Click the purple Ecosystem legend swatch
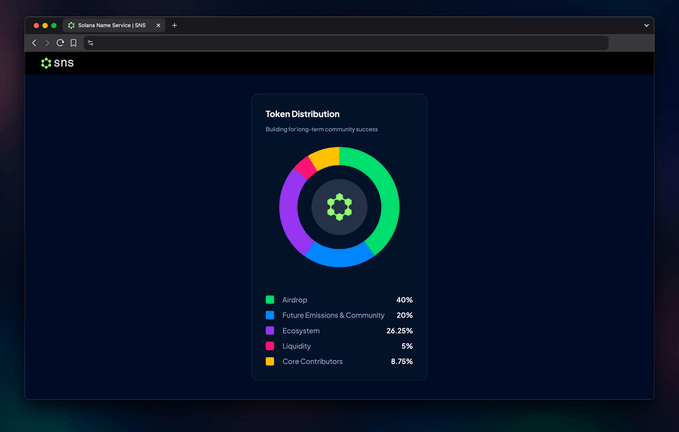 pyautogui.click(x=270, y=330)
